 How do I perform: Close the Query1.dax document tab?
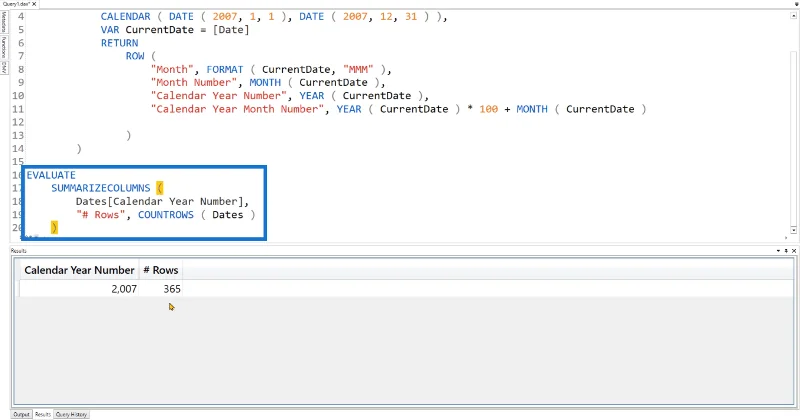click(34, 4)
